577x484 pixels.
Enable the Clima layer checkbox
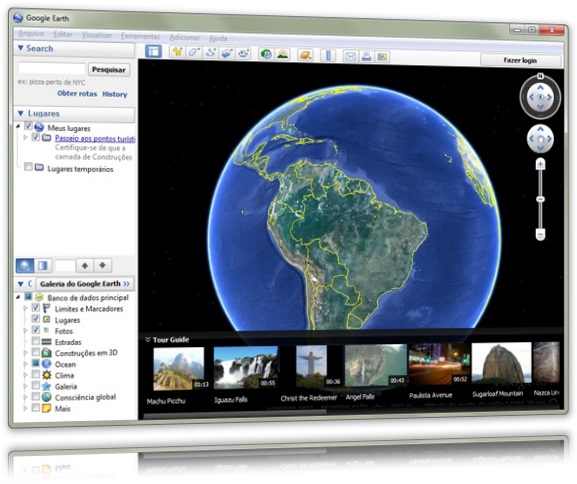coord(36,374)
